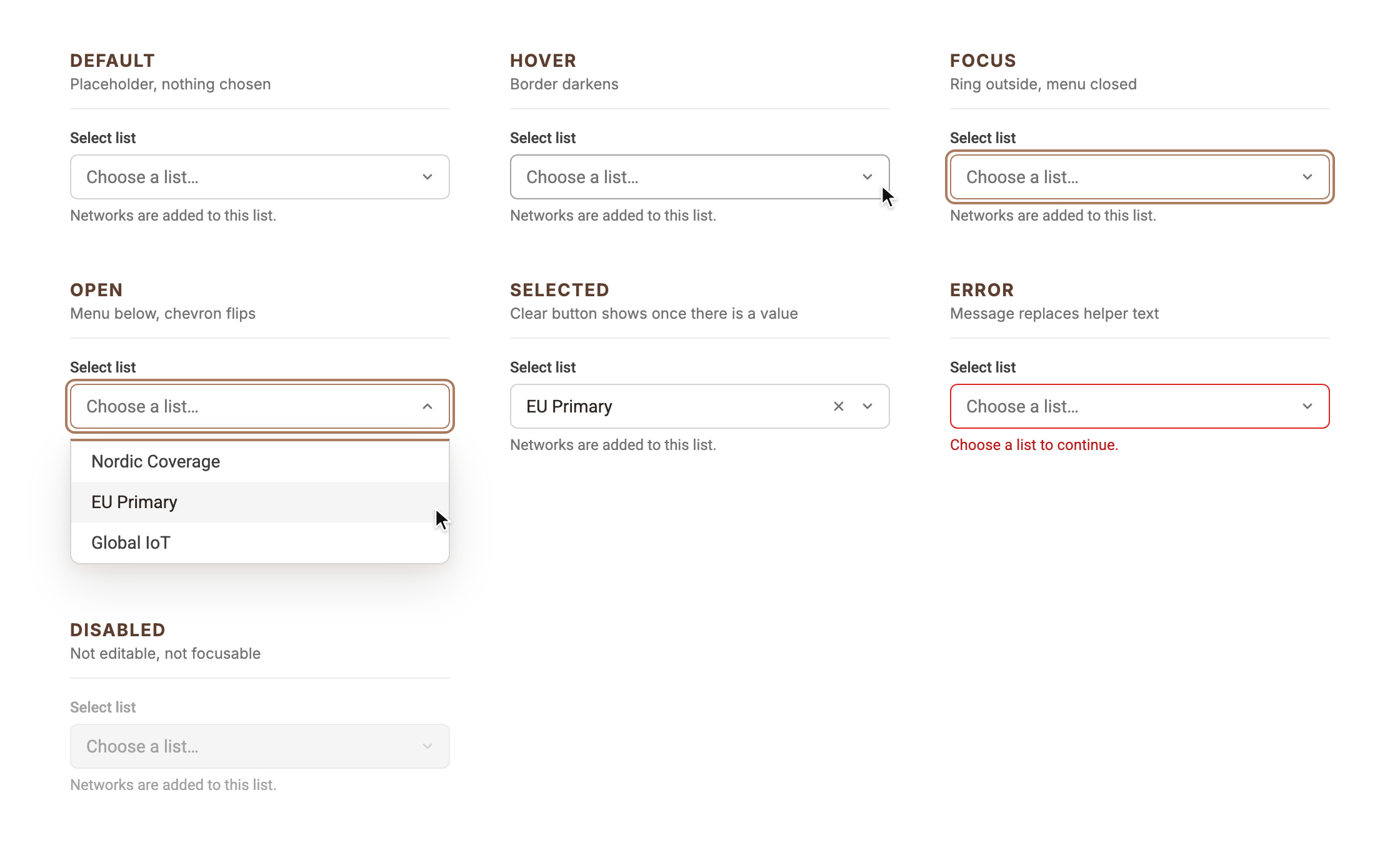
Task: Click the DISABLED section heading
Action: coord(117,630)
